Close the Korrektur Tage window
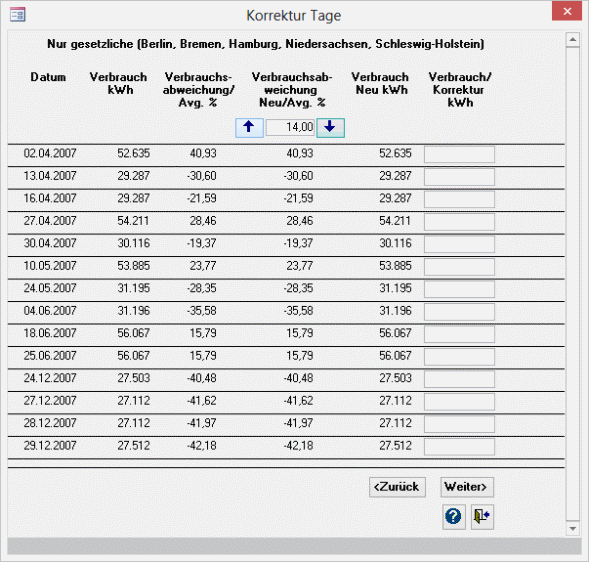This screenshot has height=562, width=589. (x=567, y=11)
